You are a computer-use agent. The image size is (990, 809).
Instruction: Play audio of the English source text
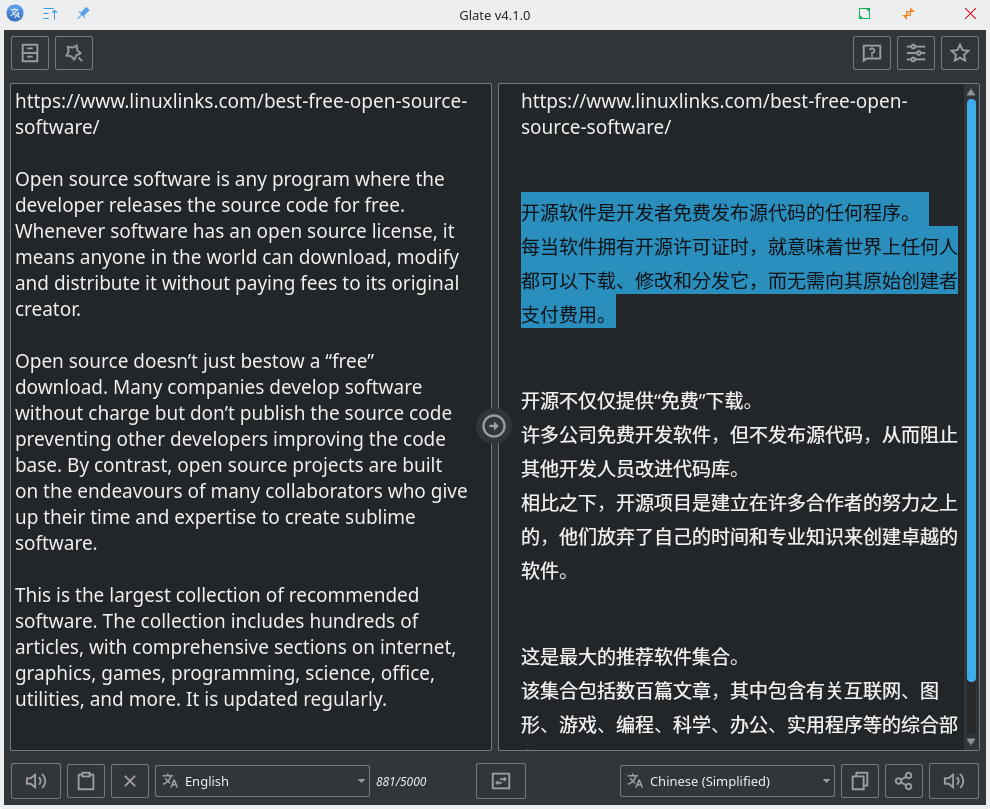[x=36, y=781]
